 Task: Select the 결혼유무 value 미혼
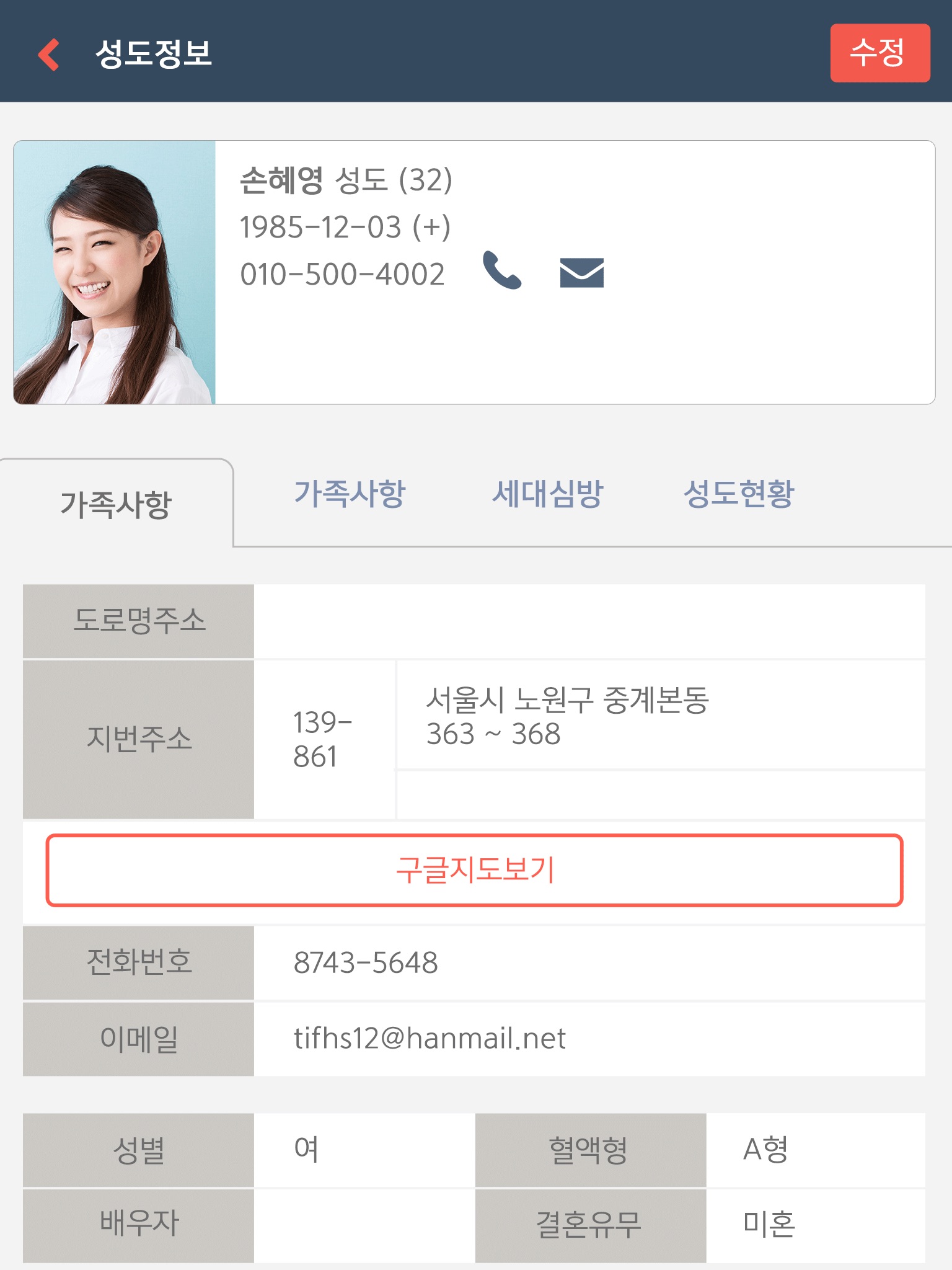pyautogui.click(x=769, y=1225)
